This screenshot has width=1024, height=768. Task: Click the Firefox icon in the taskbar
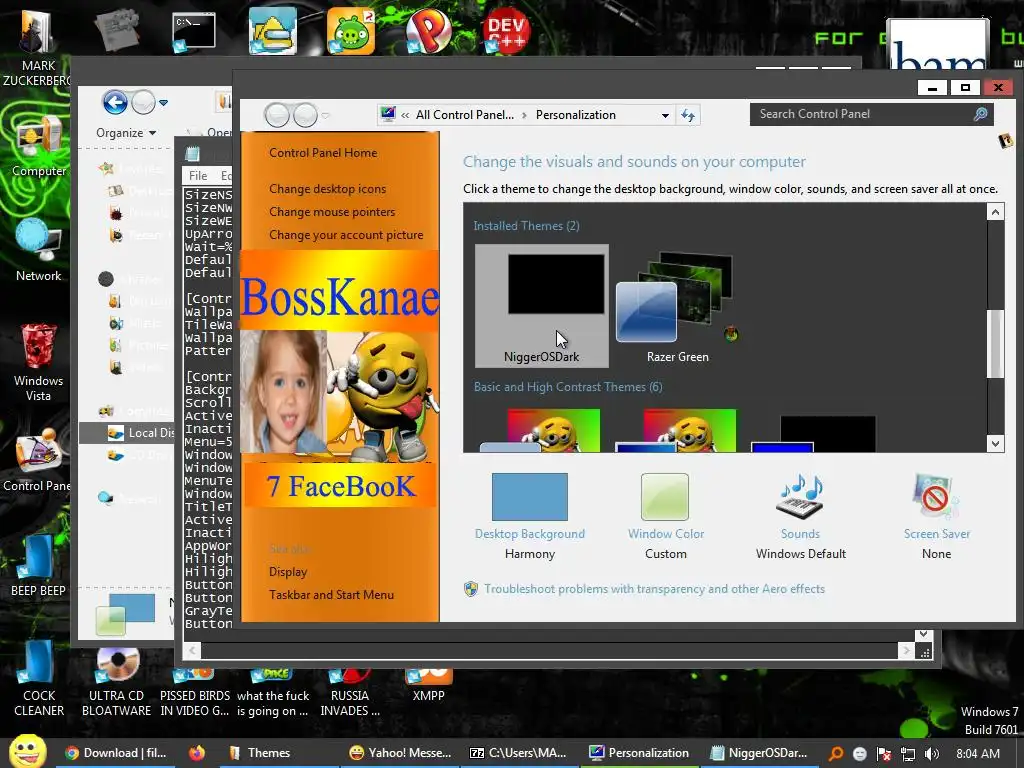pyautogui.click(x=197, y=753)
